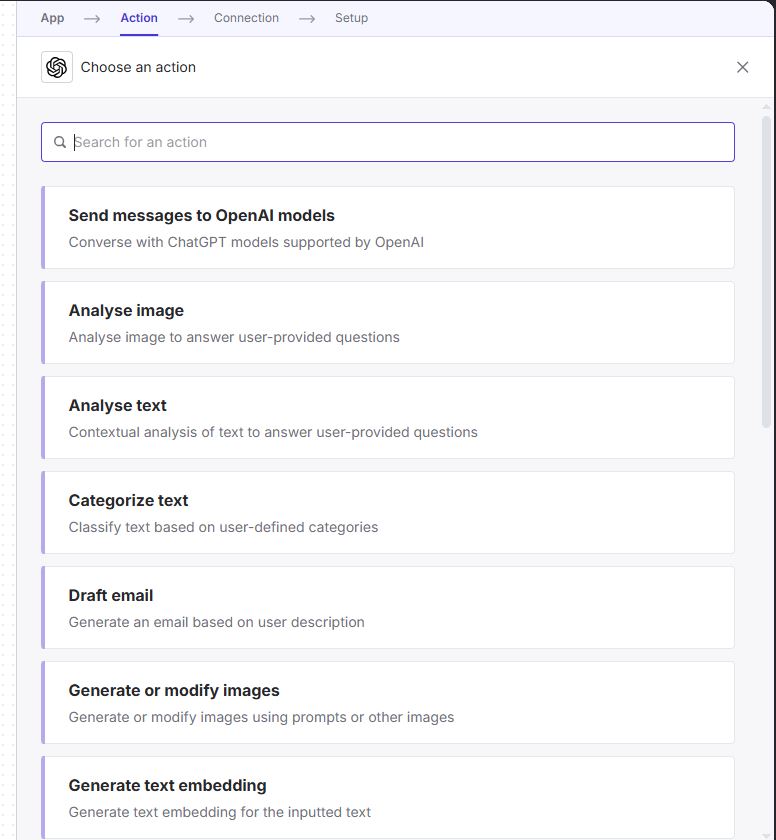The image size is (776, 840).
Task: Select Generate or modify images action
Action: click(x=388, y=702)
